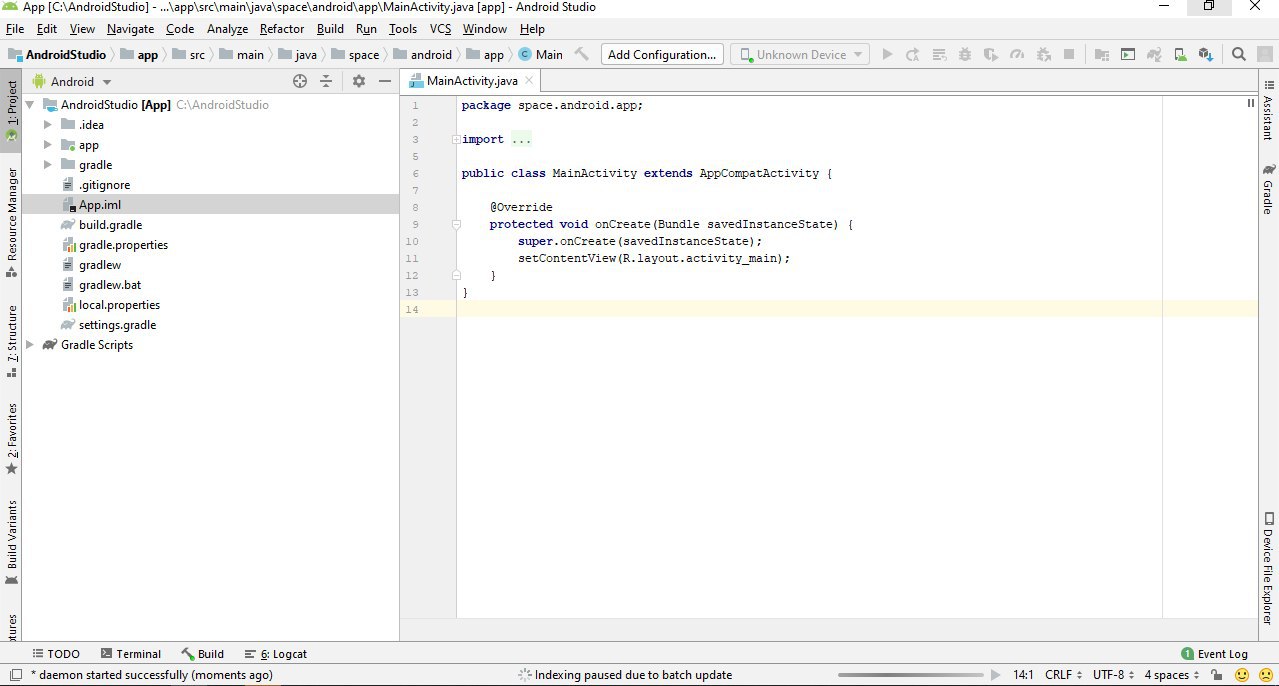Click Run Anything terminal-like toolbar icon

[1128, 55]
